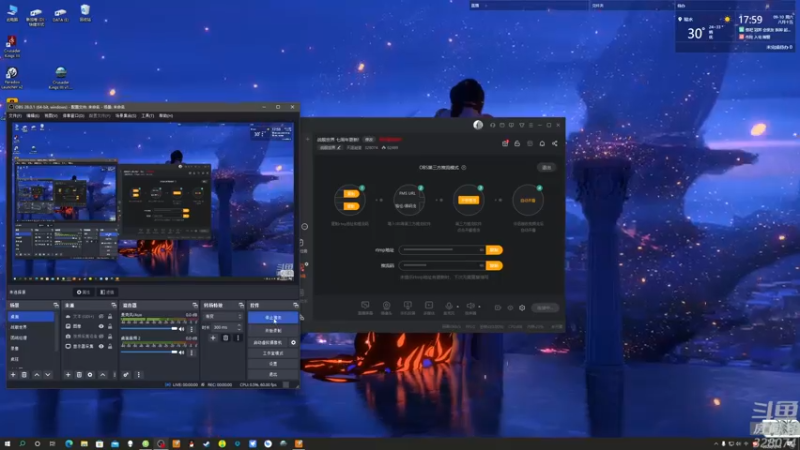
Task: Click the Start Recording button in OBS Controls
Action: tap(273, 331)
